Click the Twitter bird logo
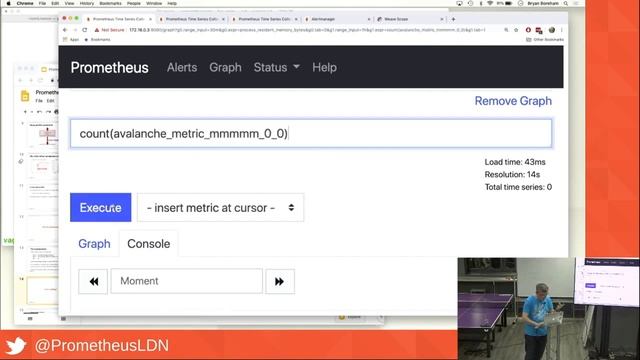This screenshot has width=640, height=360. [16, 346]
